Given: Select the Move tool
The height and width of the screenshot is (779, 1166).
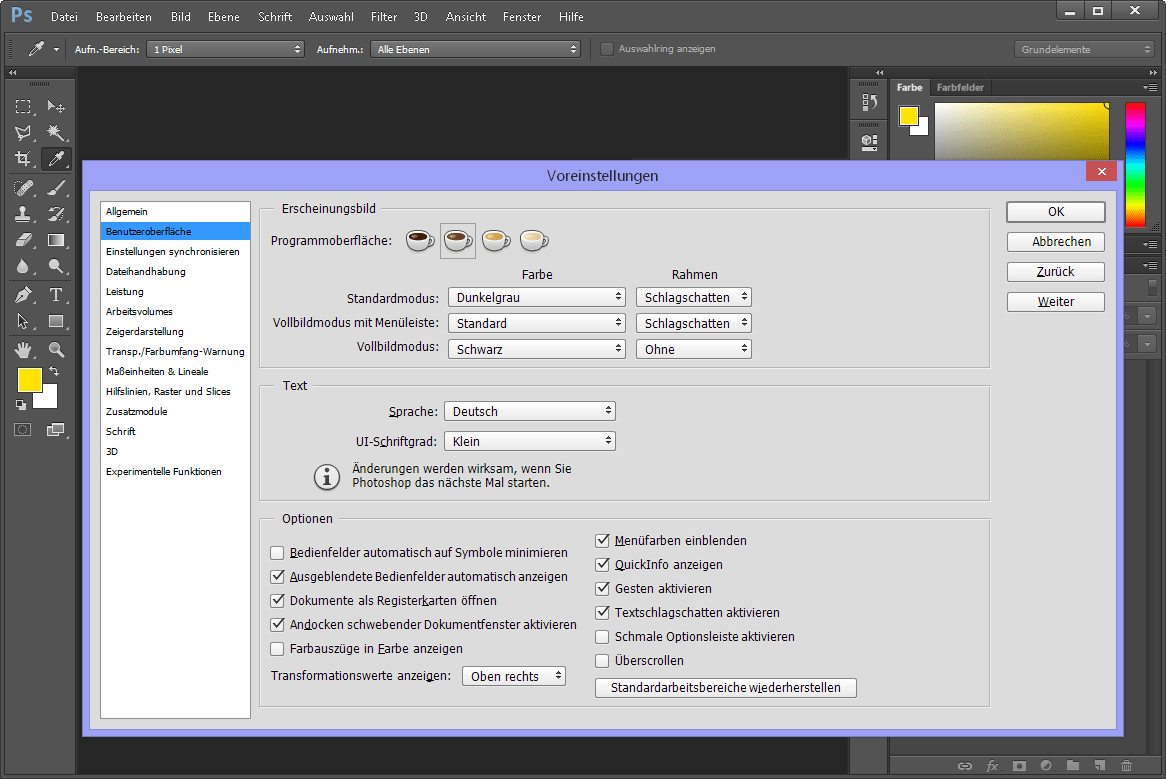Looking at the screenshot, I should [x=56, y=107].
